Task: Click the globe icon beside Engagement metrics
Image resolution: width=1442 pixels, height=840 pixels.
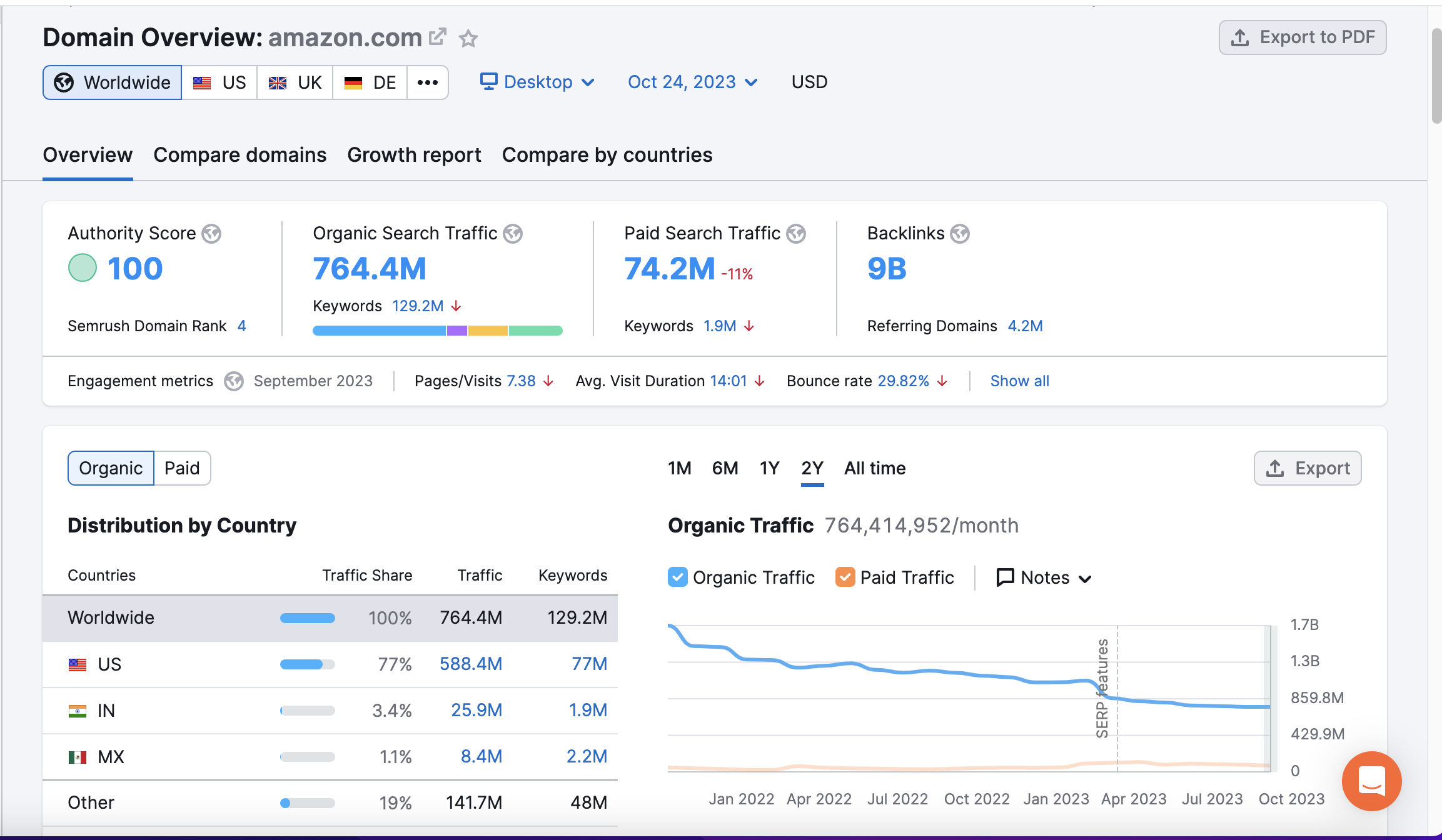Action: (x=234, y=381)
